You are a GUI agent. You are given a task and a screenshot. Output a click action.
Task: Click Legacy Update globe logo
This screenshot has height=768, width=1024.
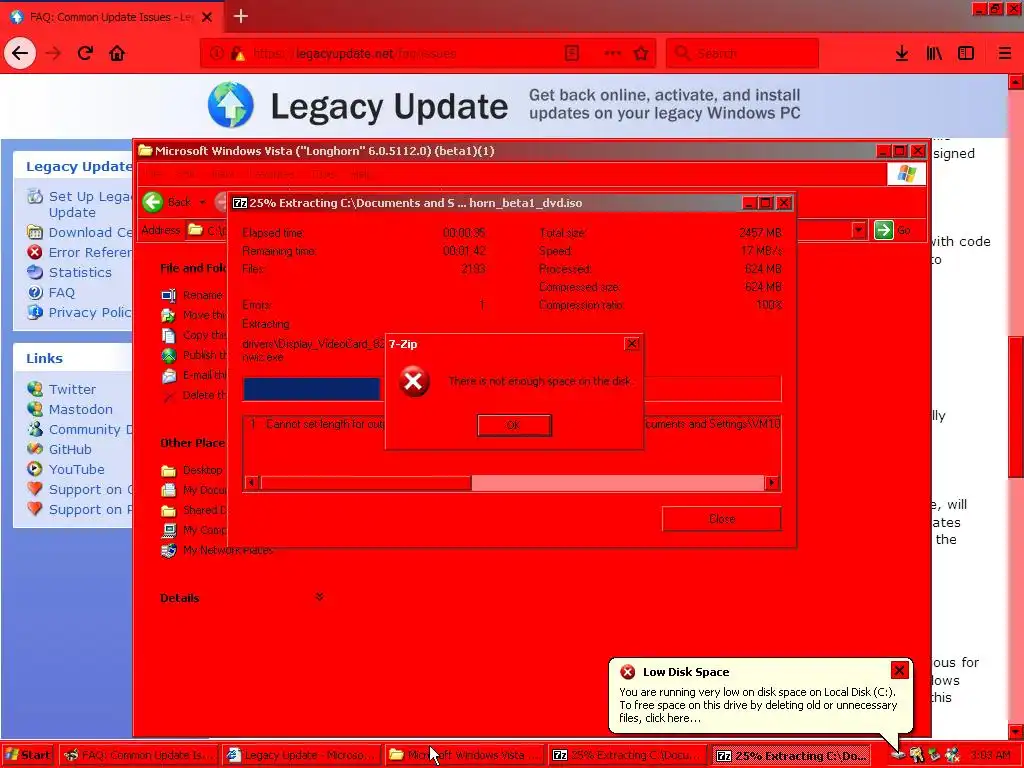[231, 105]
